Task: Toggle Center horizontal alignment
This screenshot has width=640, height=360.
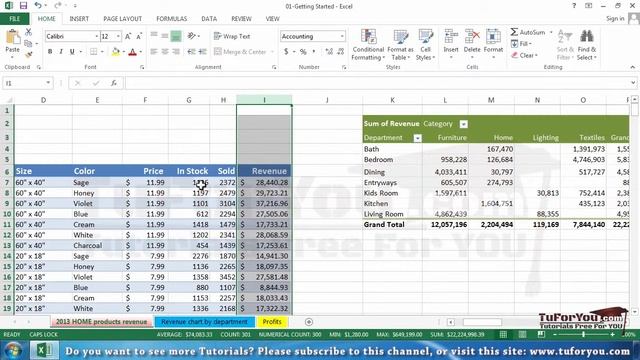Action: [165, 52]
